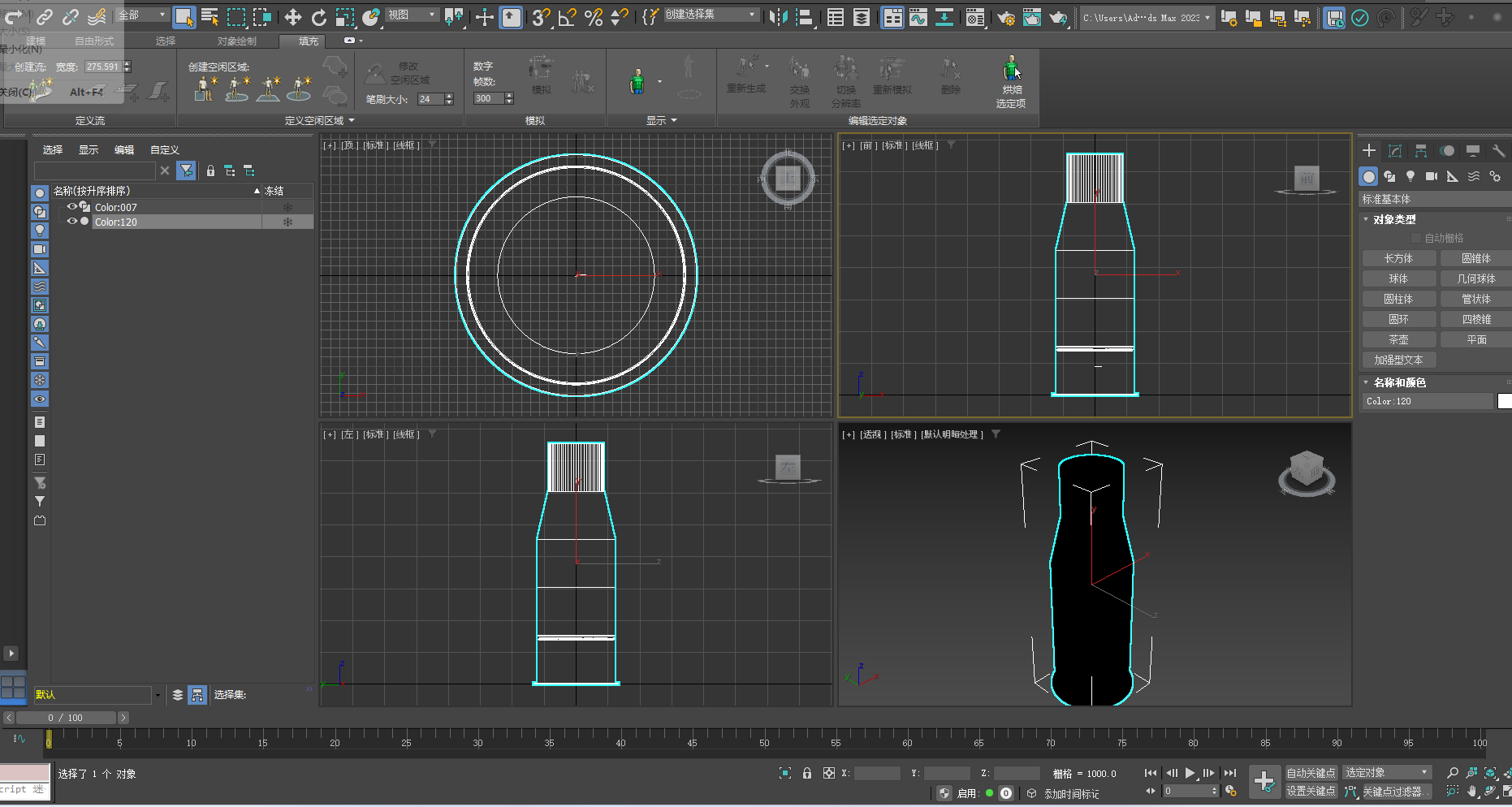1512x807 pixels.
Task: Switch to the 选择 ribbon tab
Action: click(x=166, y=41)
